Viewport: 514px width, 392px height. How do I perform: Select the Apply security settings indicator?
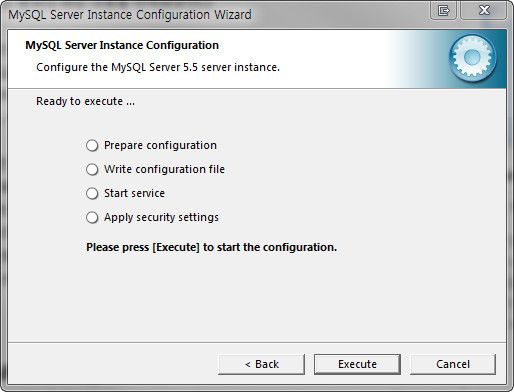click(x=92, y=217)
